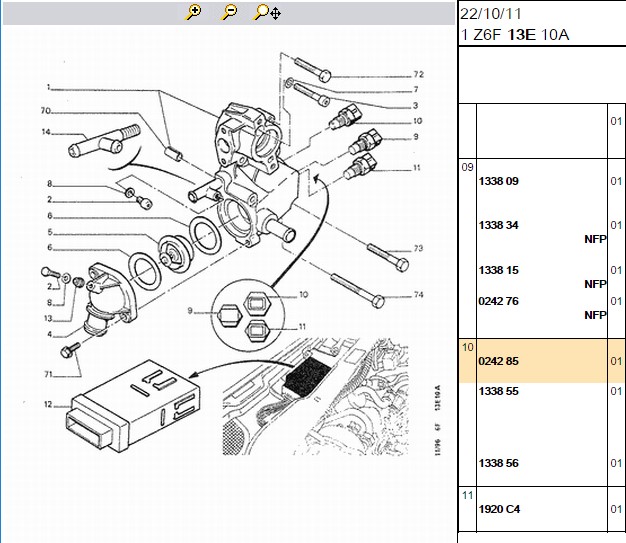This screenshot has width=626, height=543.
Task: Click reference number 09 in parts table
Action: [x=467, y=167]
